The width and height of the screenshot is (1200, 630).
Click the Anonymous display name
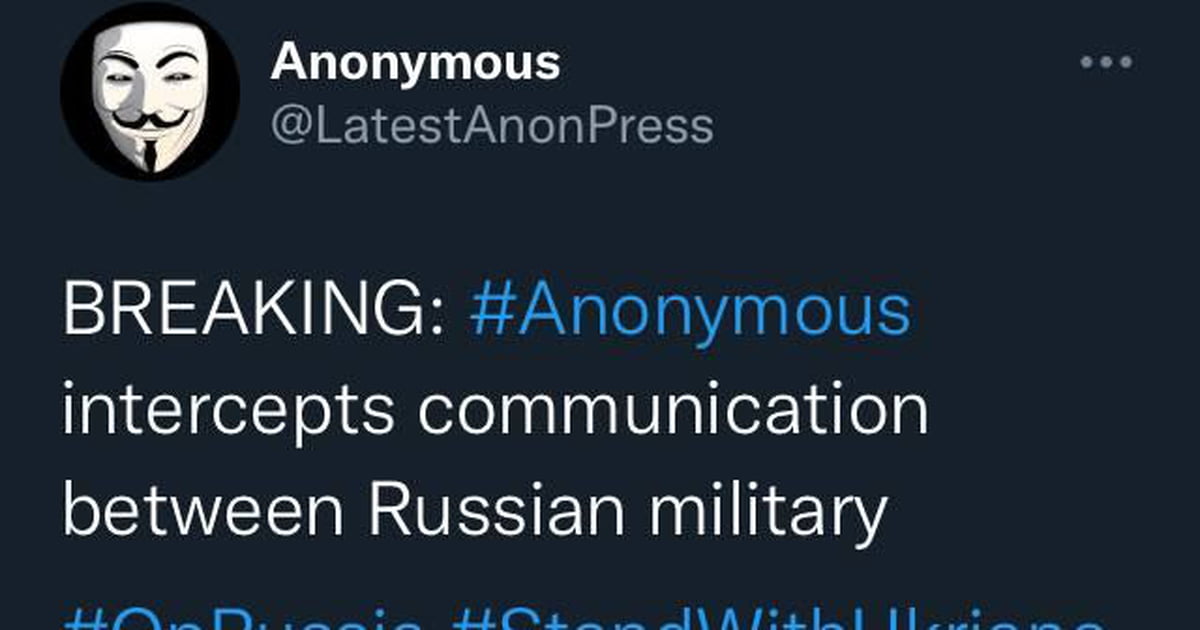coord(415,64)
